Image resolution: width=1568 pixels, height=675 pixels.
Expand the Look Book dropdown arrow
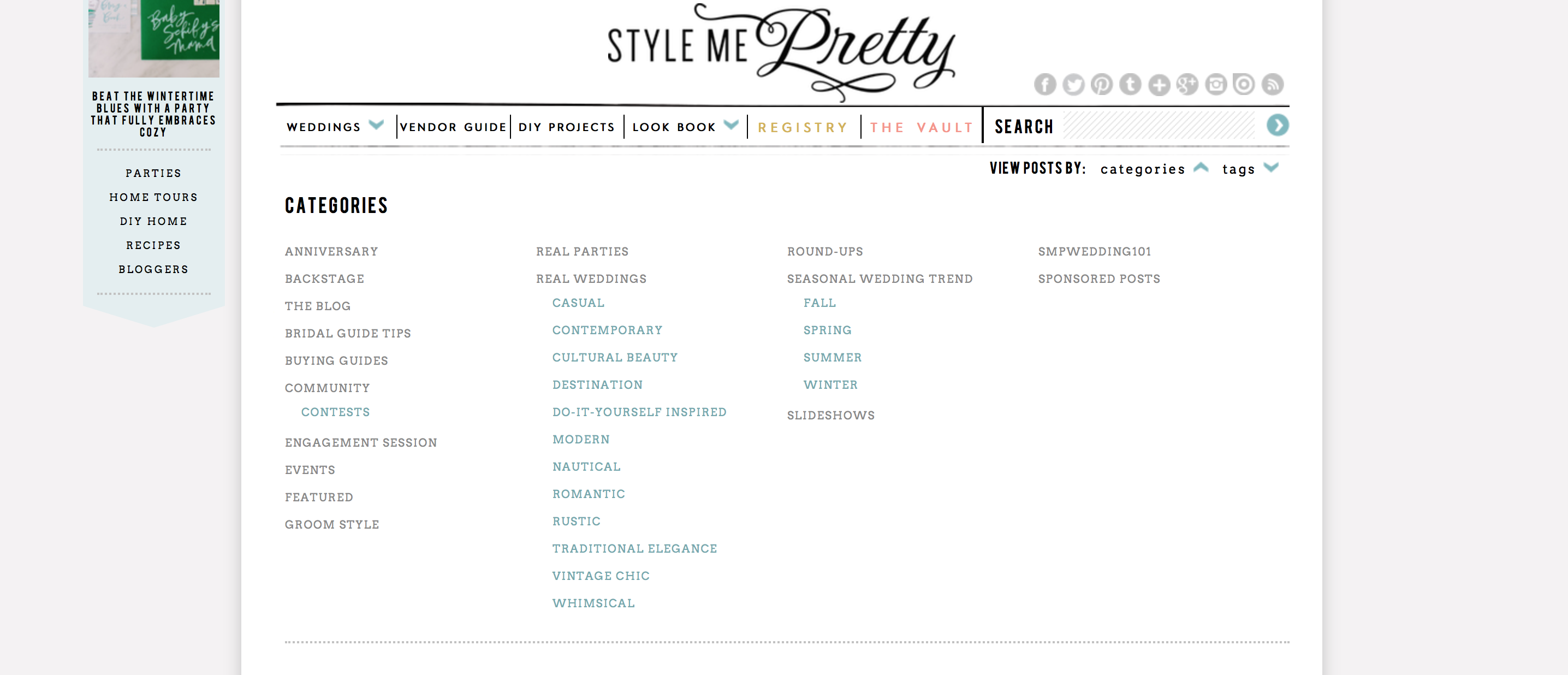click(731, 125)
